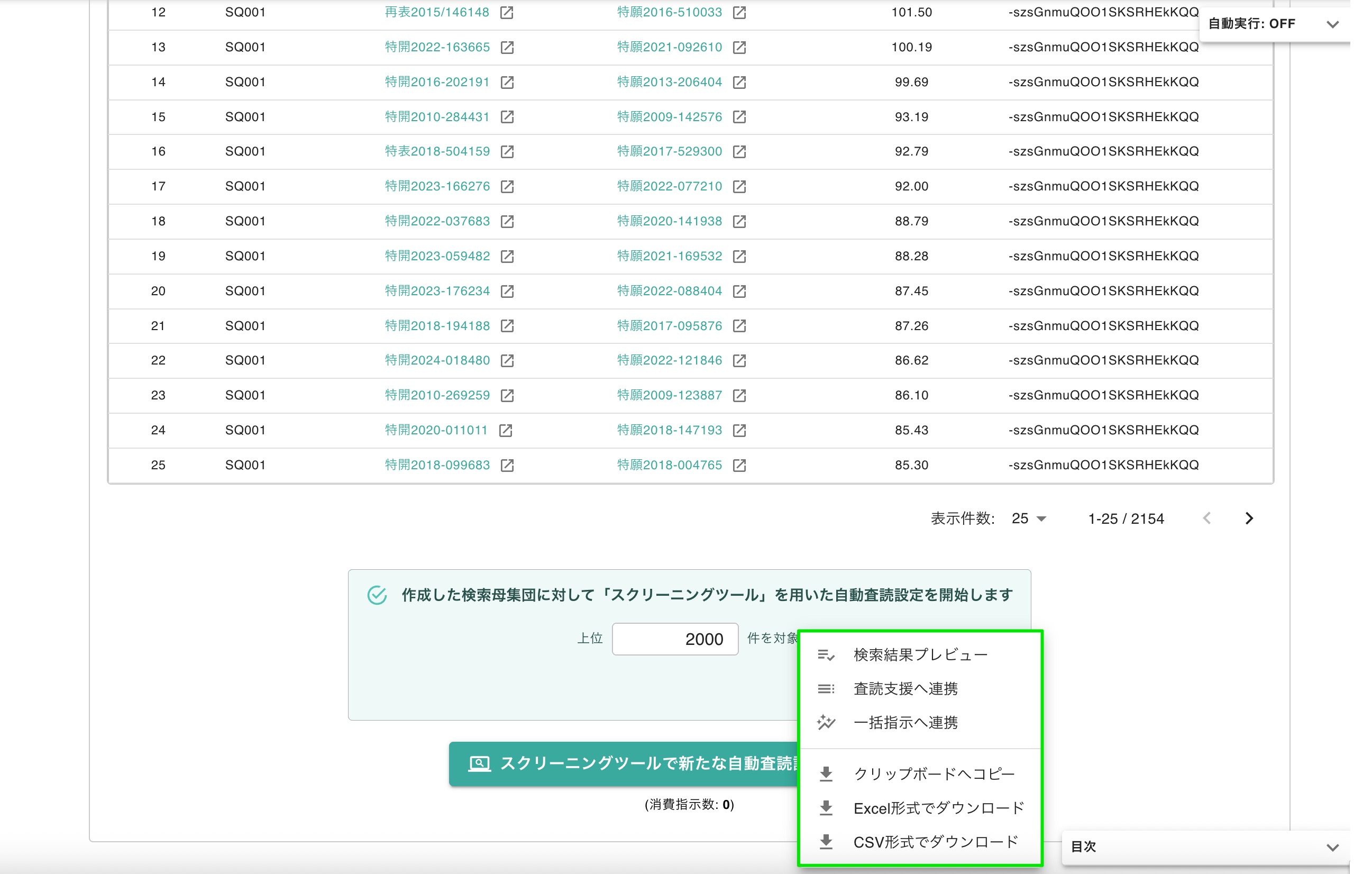1372x874 pixels.
Task: Open external link icon next to 特開2018-099683
Action: click(x=507, y=466)
